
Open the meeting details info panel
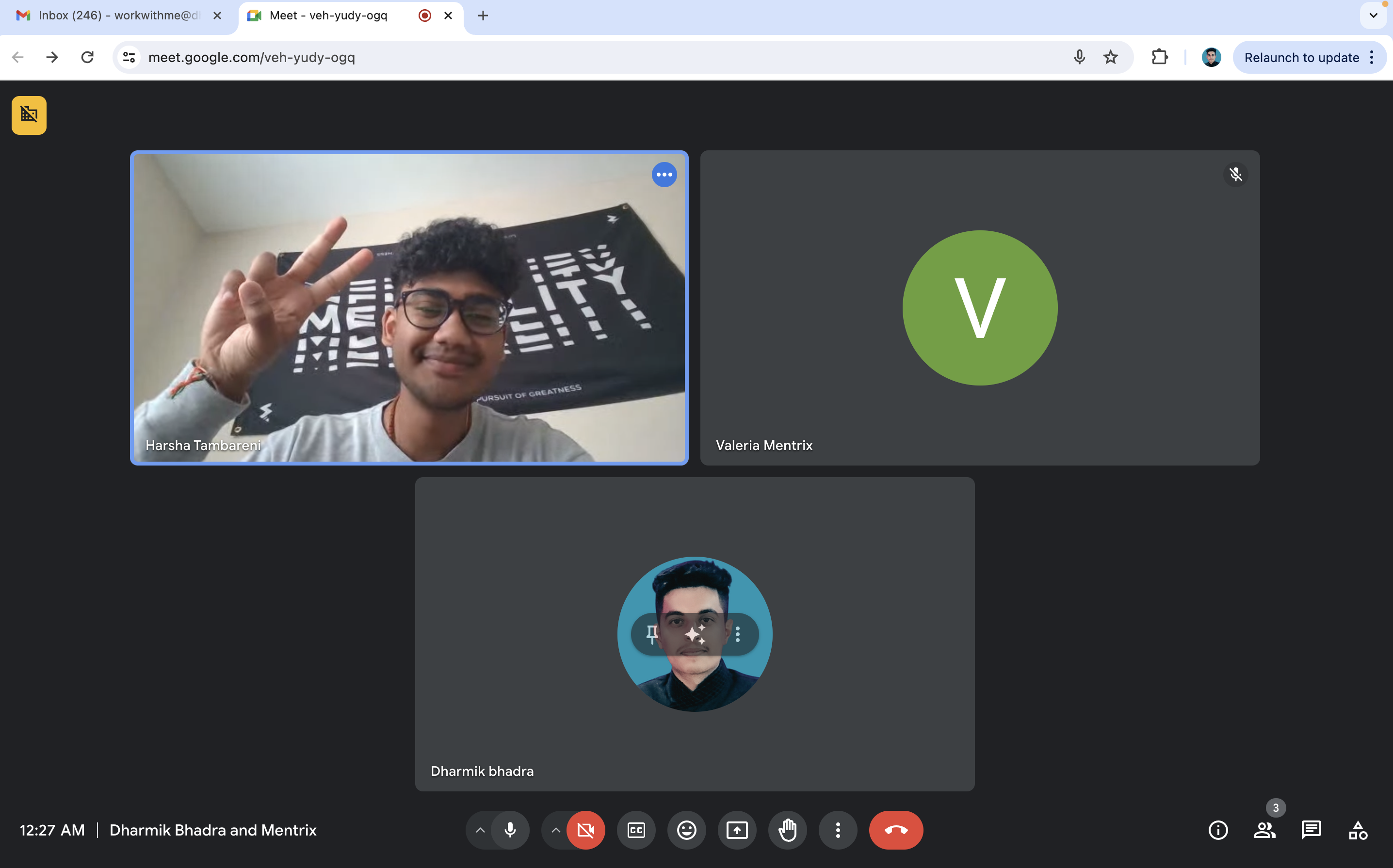[x=1218, y=830]
